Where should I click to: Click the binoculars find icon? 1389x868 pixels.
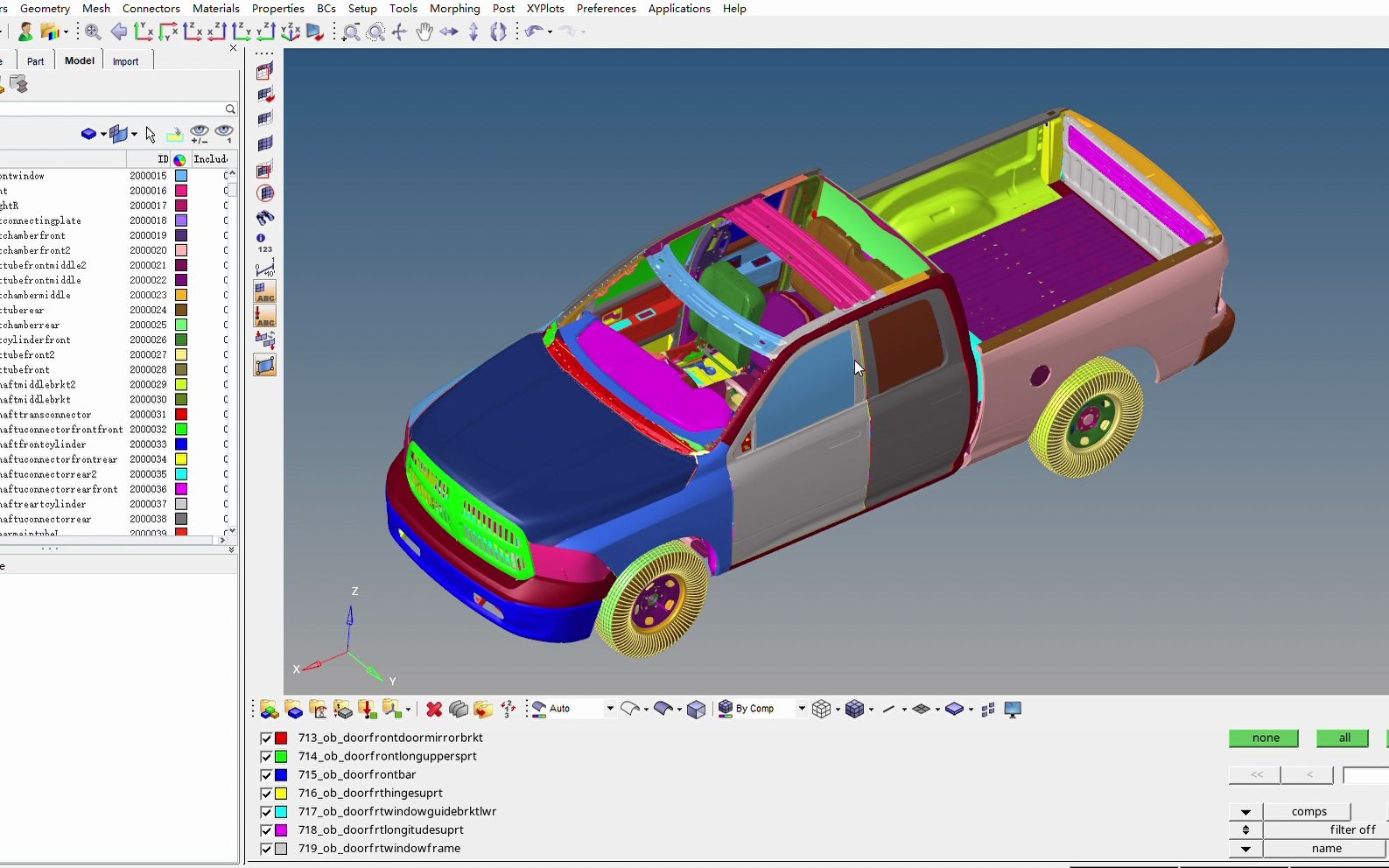[265, 217]
